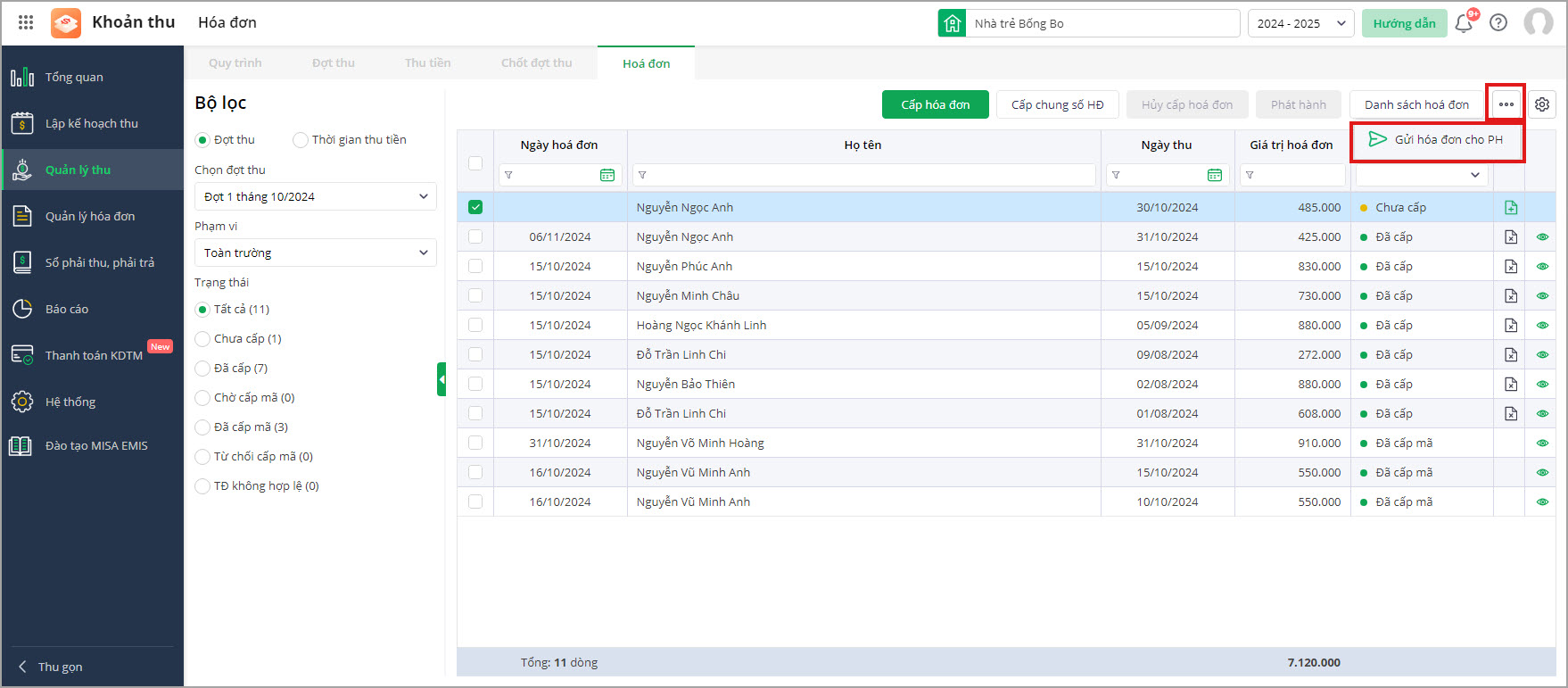Open the notifications bell
Viewport: 1568px width, 688px height.
point(1463,23)
